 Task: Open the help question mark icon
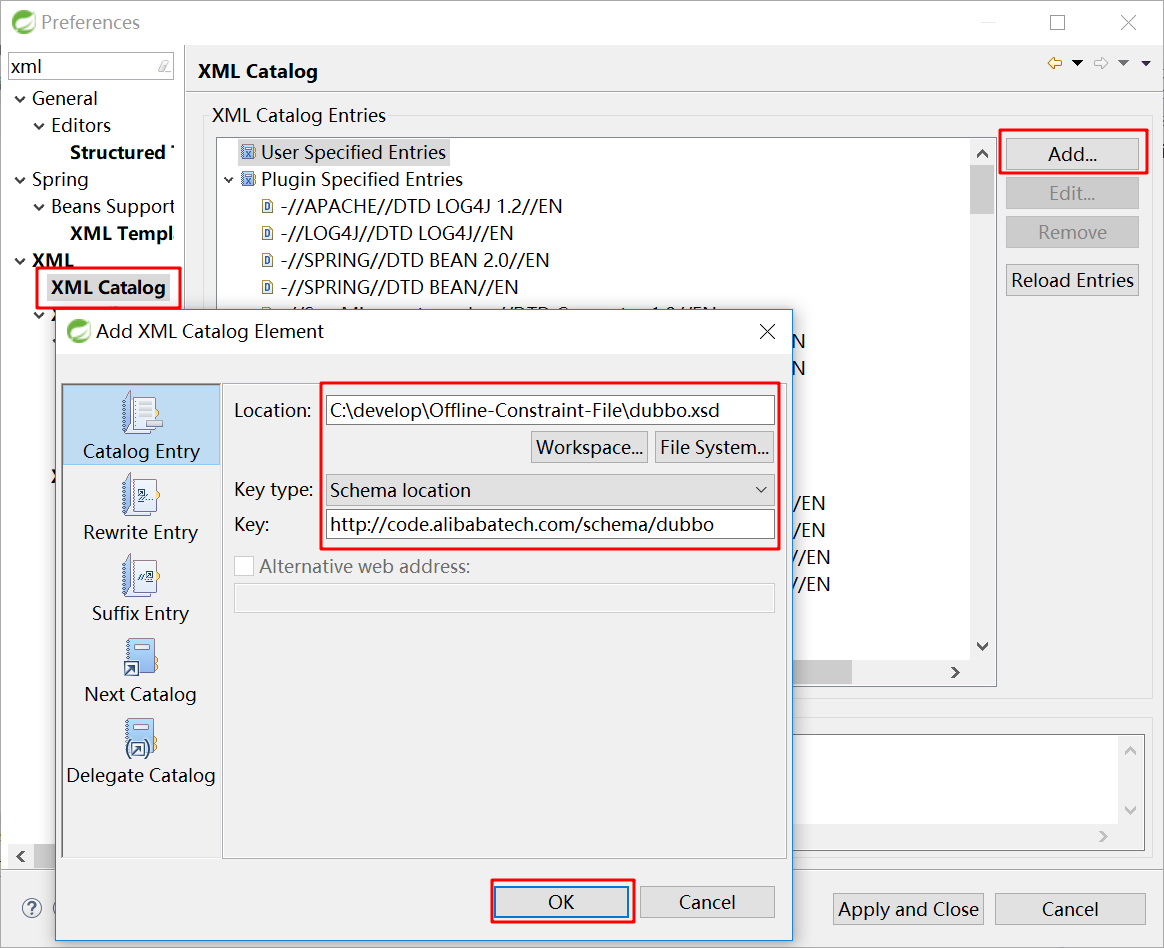click(x=32, y=908)
